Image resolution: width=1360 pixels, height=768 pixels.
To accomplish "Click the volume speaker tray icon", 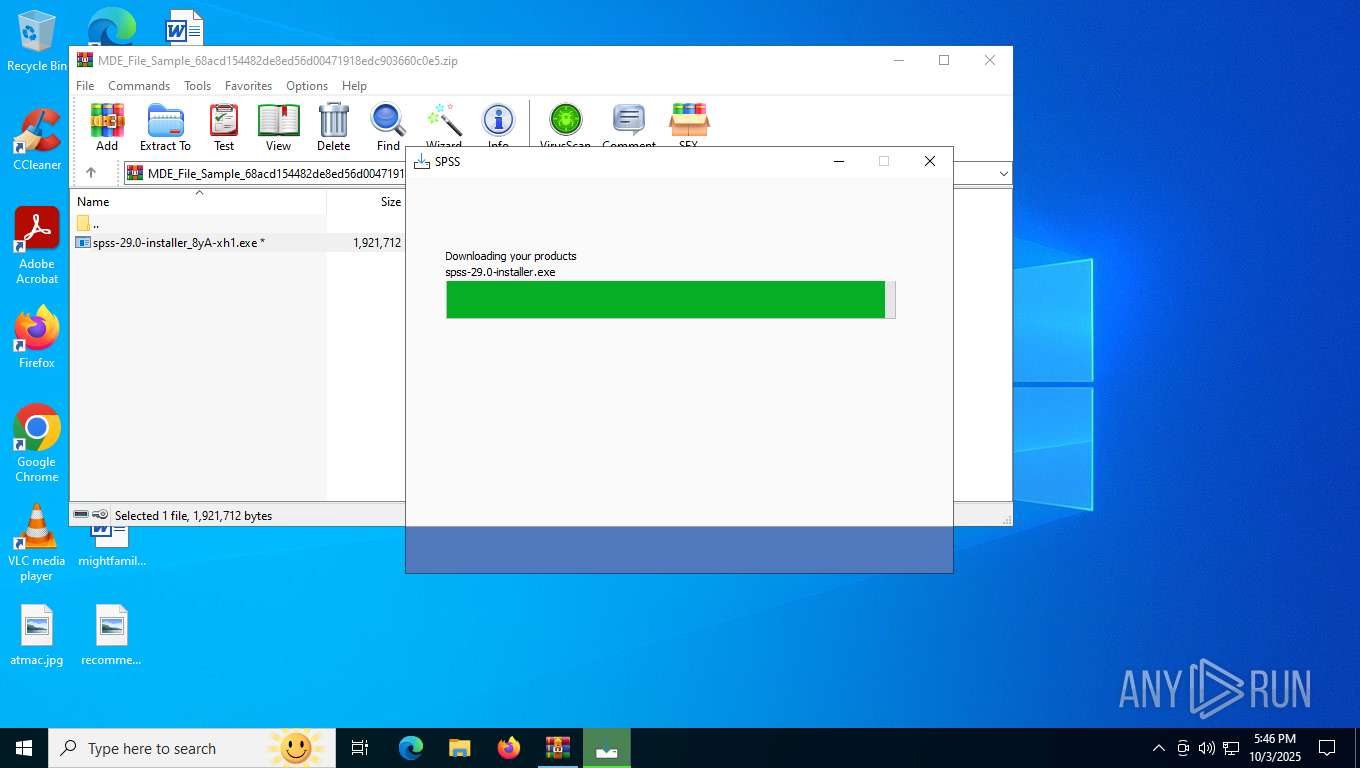I will point(1207,748).
